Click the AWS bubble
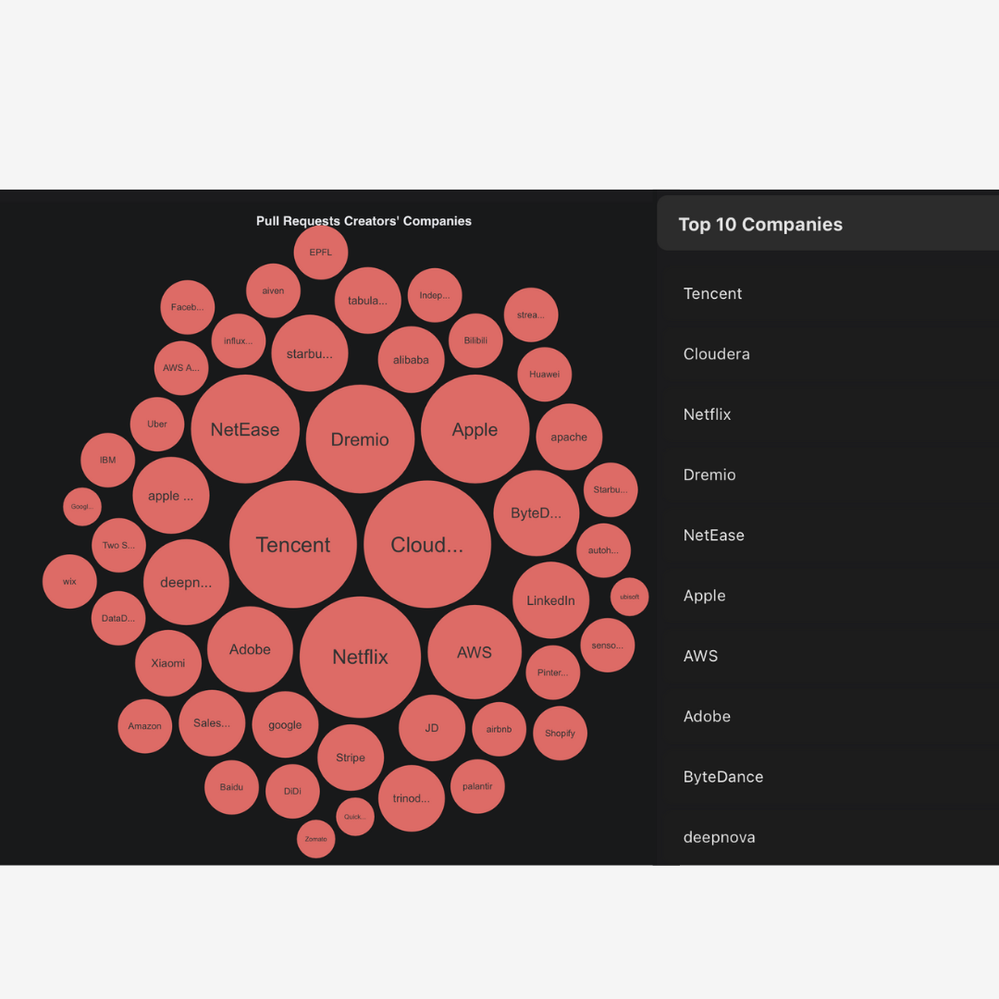The image size is (999, 999). [473, 652]
